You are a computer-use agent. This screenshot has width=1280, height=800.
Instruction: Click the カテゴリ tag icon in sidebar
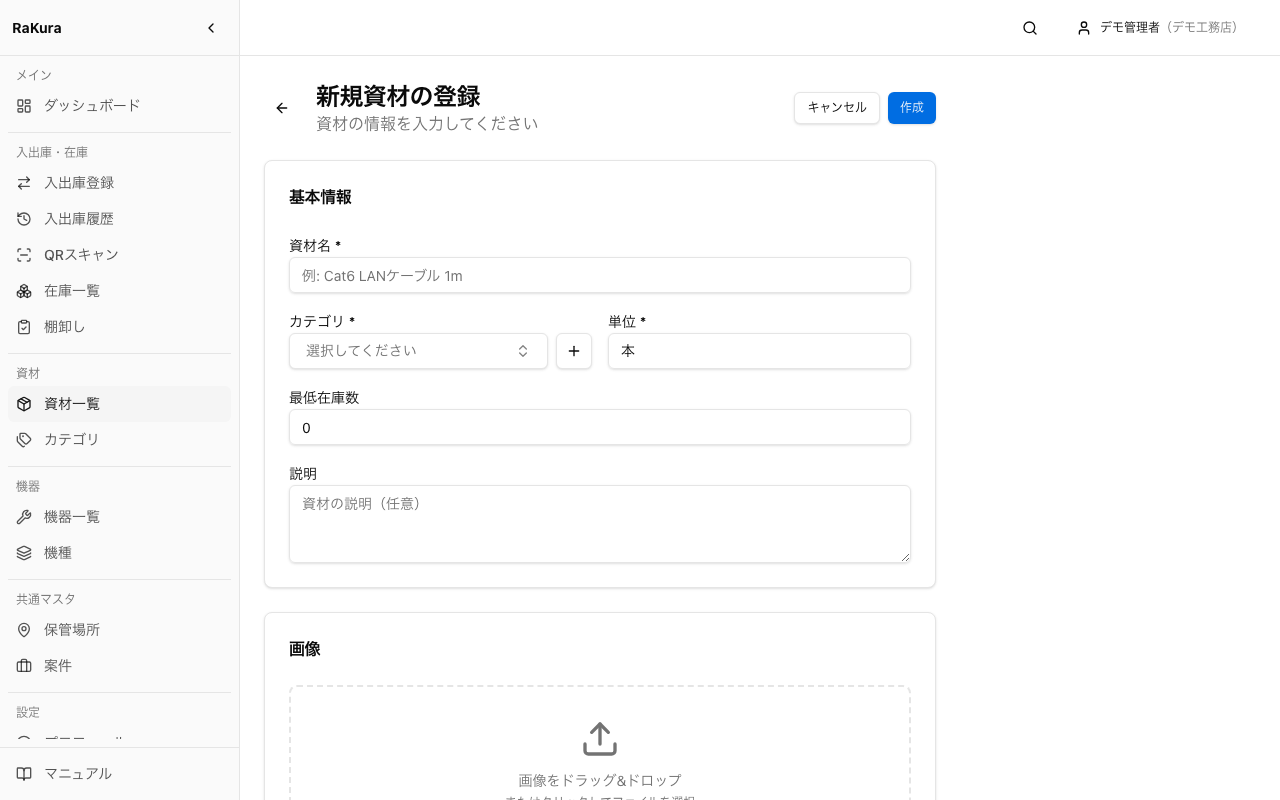(24, 440)
